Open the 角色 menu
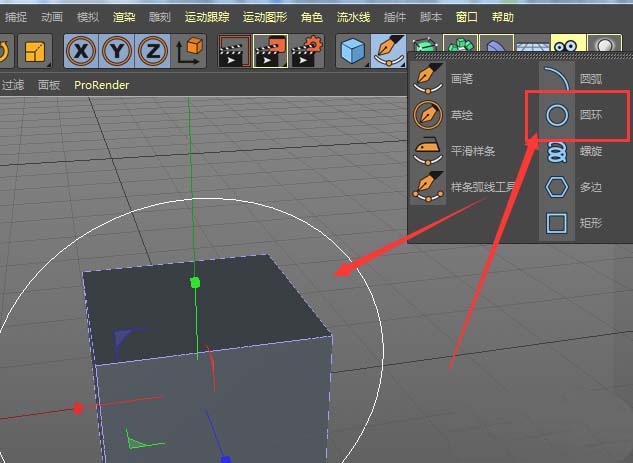633x463 pixels. click(x=312, y=17)
